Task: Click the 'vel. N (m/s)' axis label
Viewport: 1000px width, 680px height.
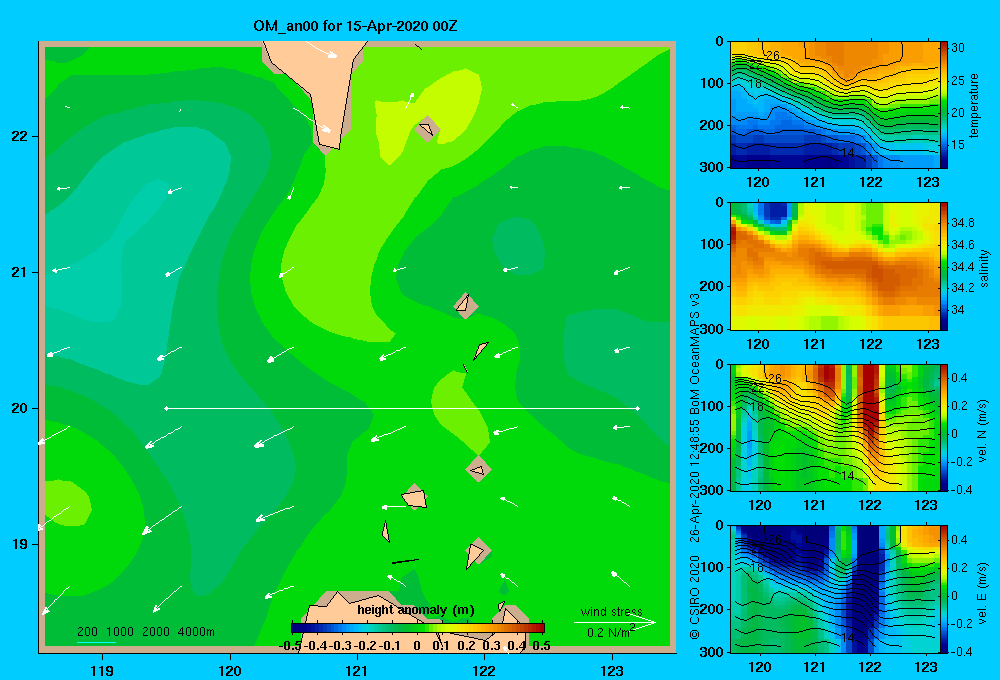Action: (x=983, y=431)
